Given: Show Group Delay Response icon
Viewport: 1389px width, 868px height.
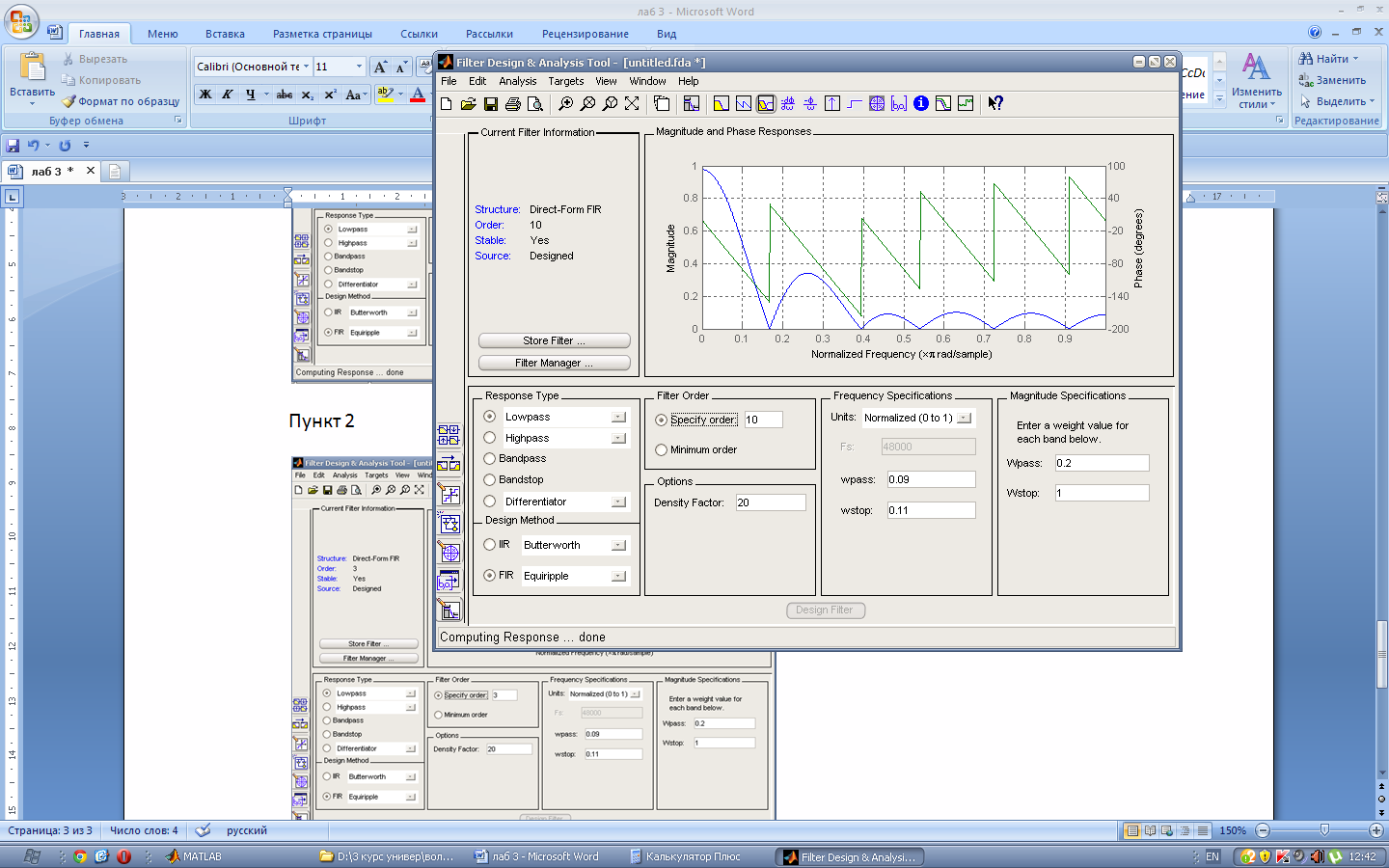Looking at the screenshot, I should [788, 103].
